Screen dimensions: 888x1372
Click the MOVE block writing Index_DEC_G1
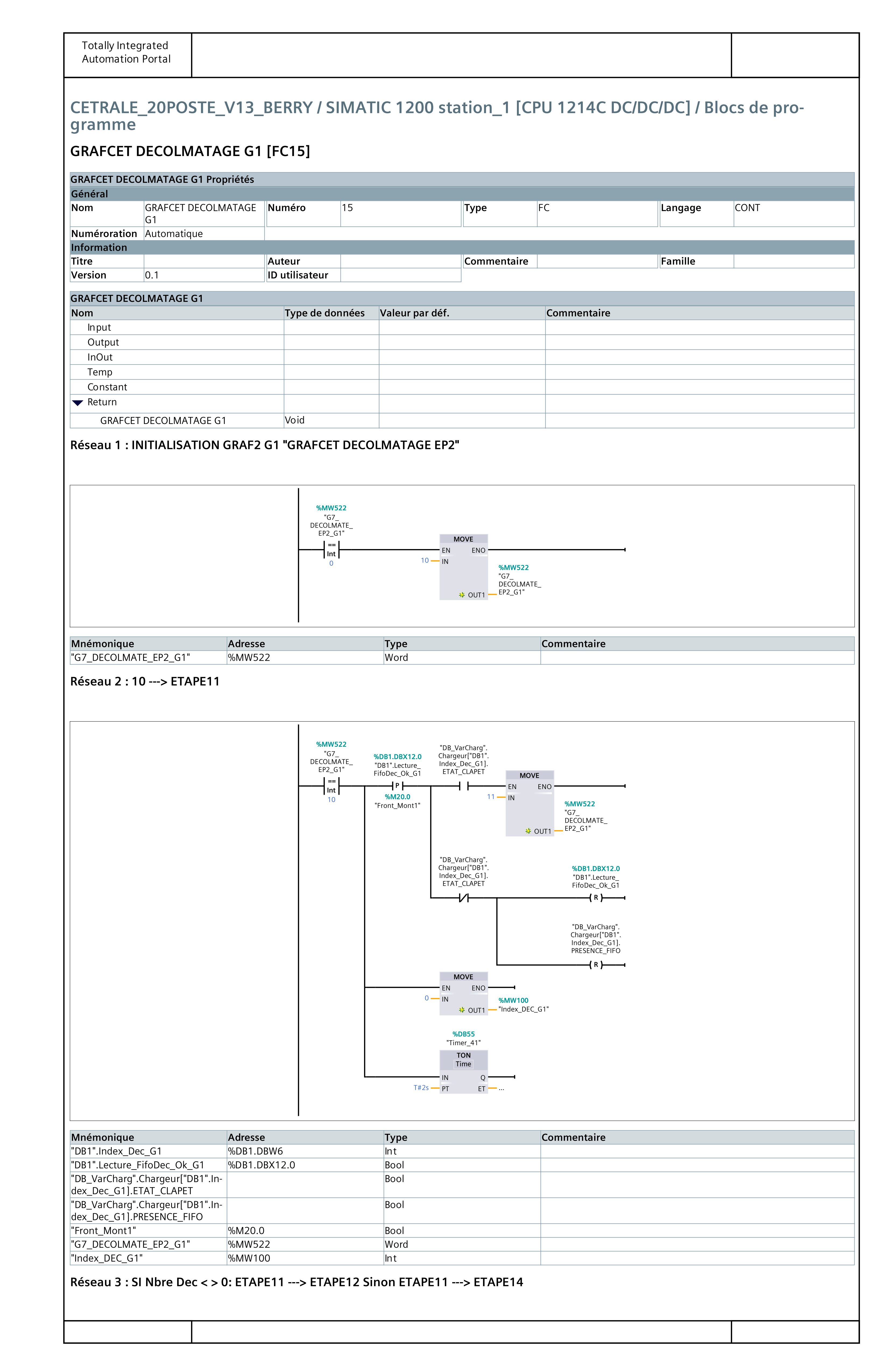pyautogui.click(x=463, y=994)
